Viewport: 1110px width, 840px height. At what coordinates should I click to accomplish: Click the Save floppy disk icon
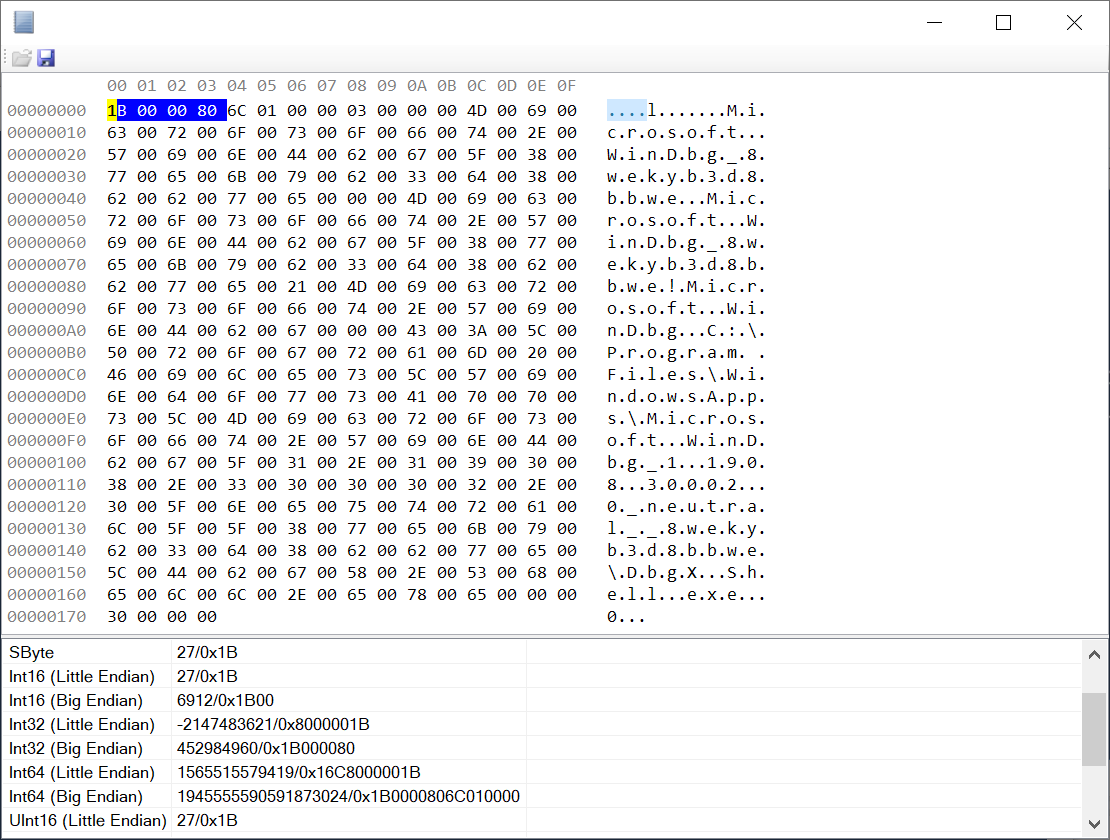pos(46,58)
